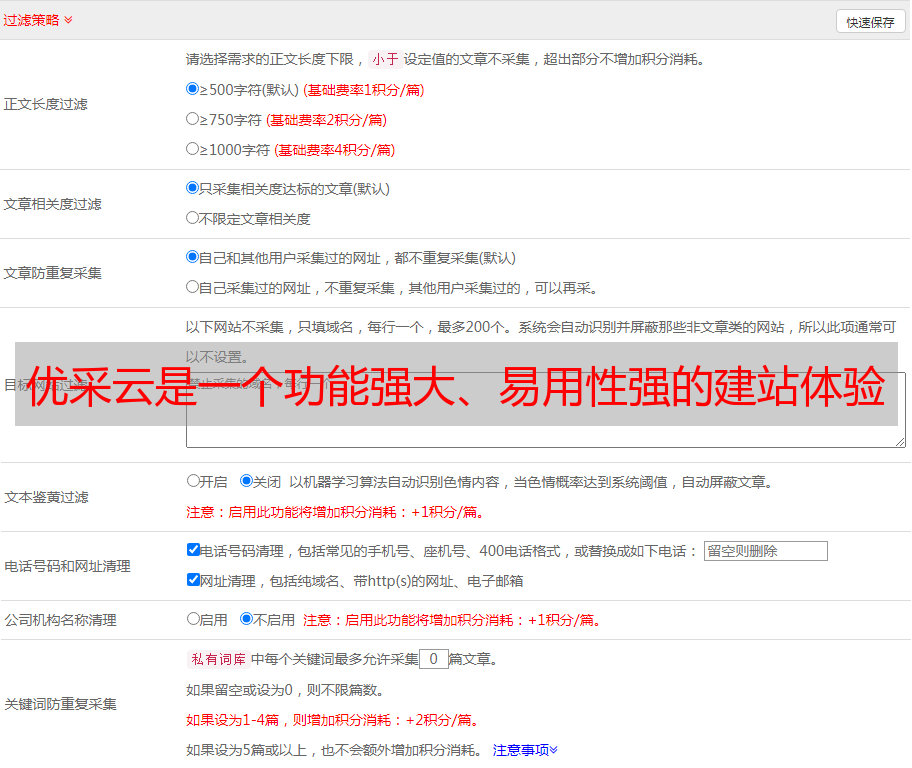Collapse the 过滤策略 section header
This screenshot has height=768, width=912.
38,20
